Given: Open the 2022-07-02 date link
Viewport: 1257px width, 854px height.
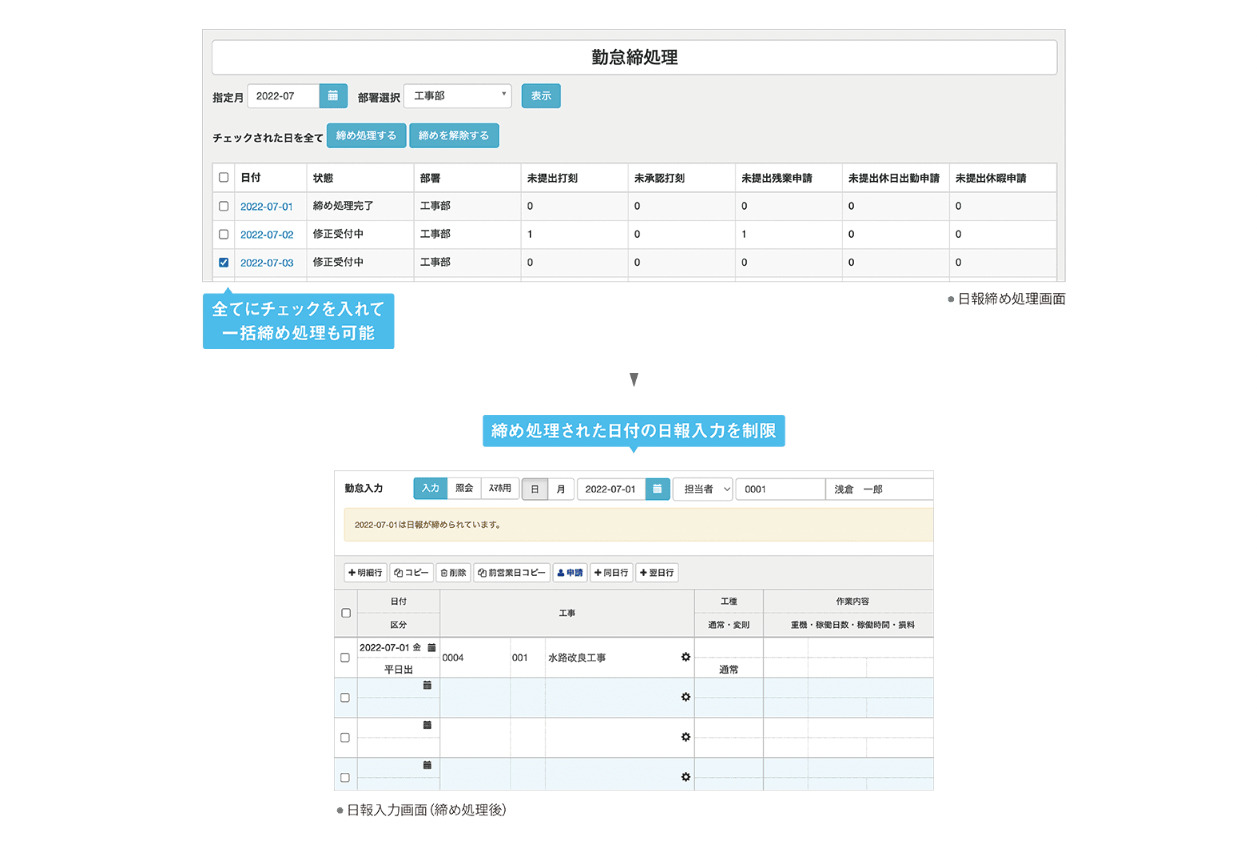Looking at the screenshot, I should (267, 235).
